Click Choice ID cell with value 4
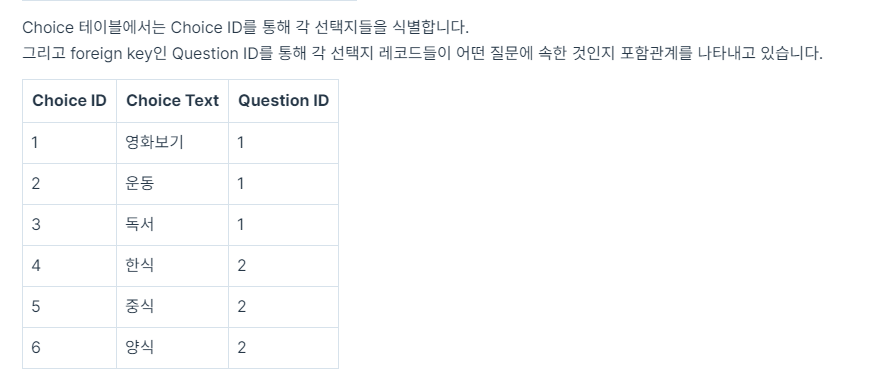The width and height of the screenshot is (882, 378). [69, 266]
